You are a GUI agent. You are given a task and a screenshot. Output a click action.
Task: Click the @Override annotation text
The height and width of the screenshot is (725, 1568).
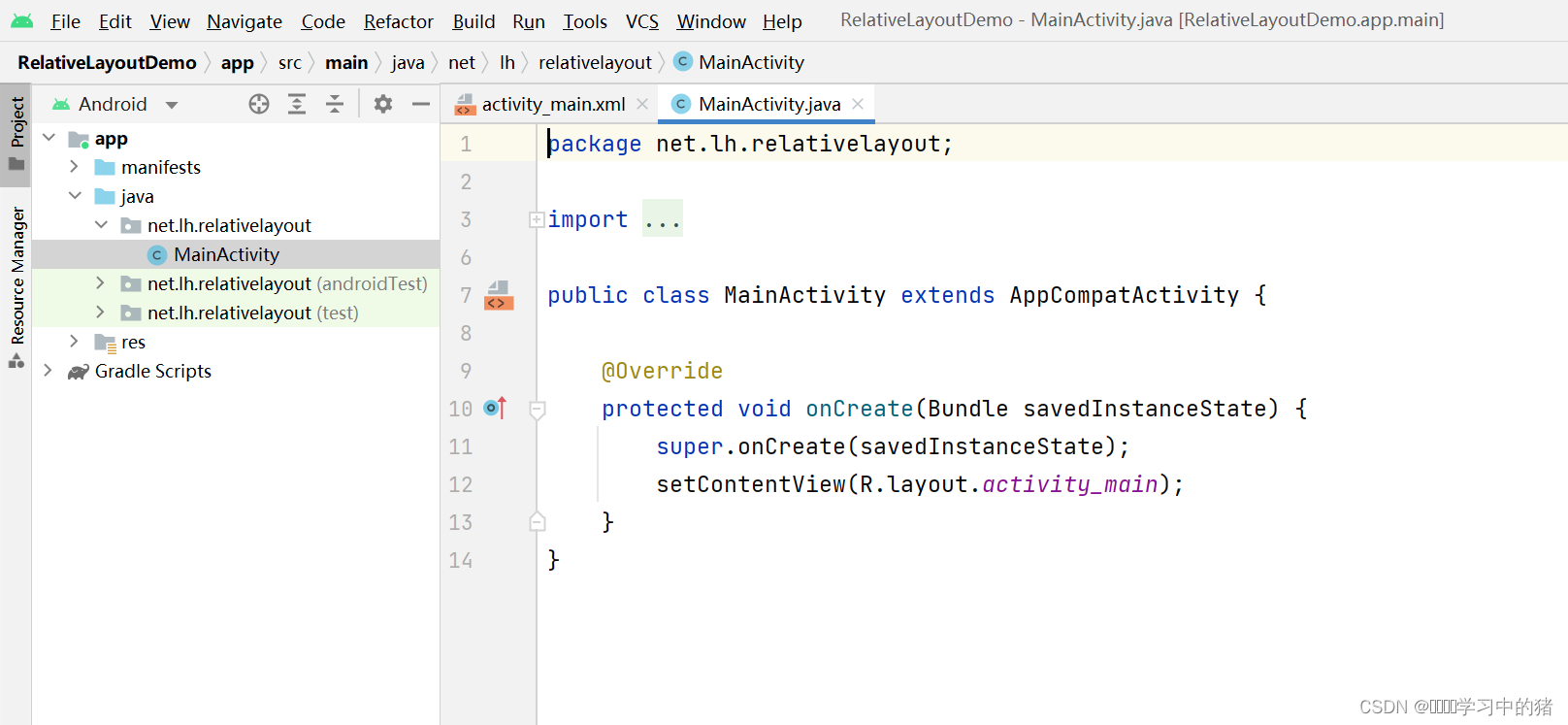(662, 371)
